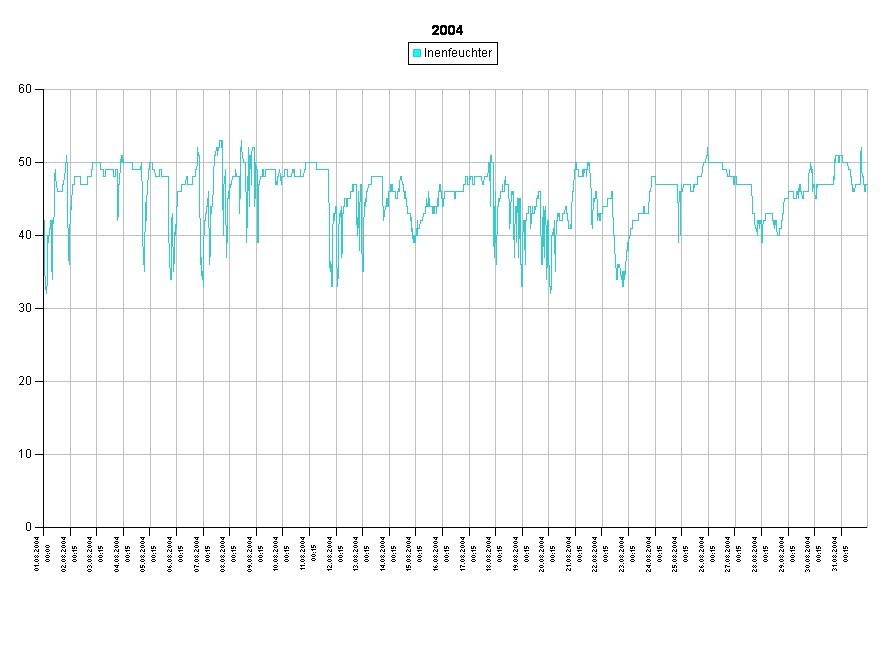Click the top-left corner of the plot area
896x662 pixels.
coord(44,89)
